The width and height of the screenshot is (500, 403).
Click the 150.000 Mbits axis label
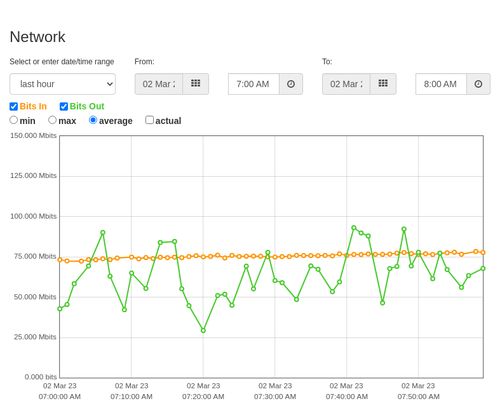tap(33, 136)
